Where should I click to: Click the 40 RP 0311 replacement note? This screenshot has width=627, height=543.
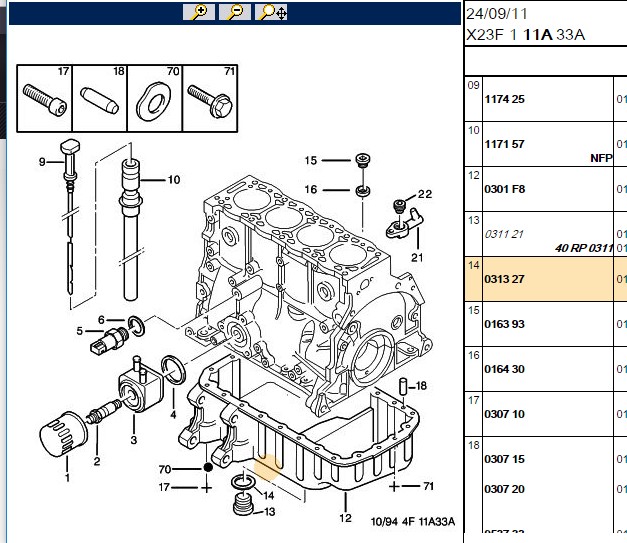tap(584, 248)
